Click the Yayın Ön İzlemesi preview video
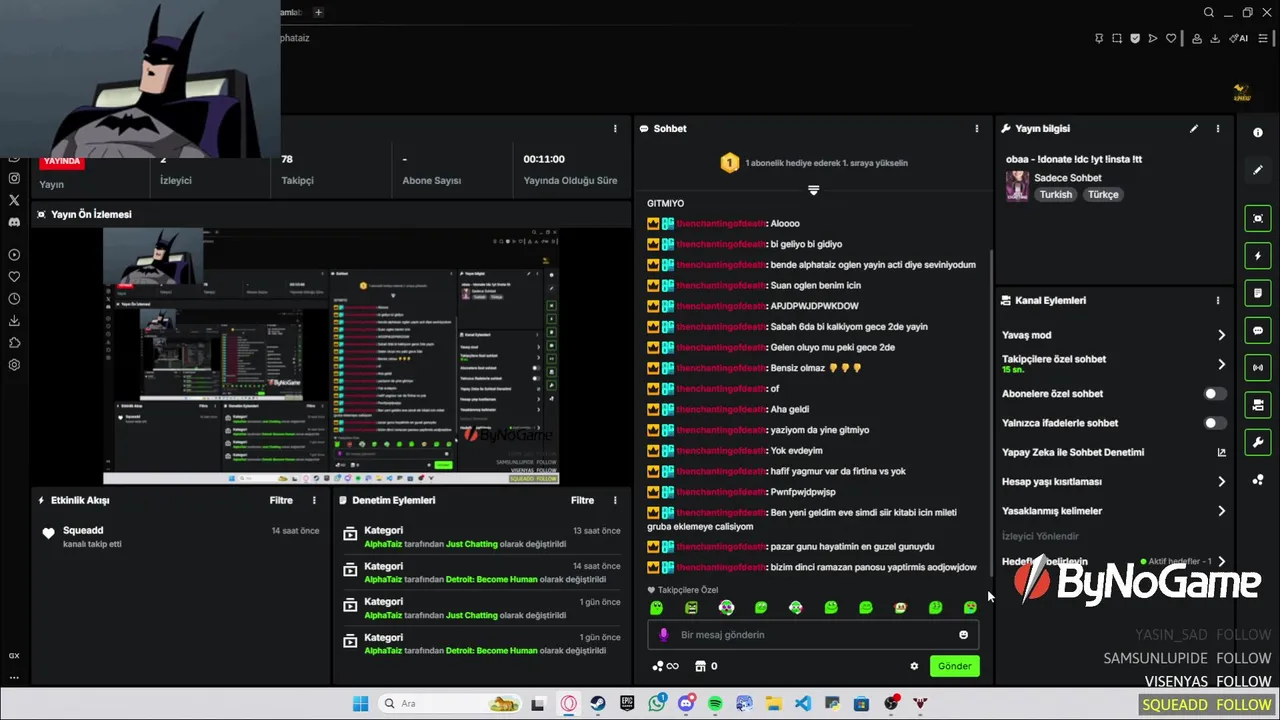The width and height of the screenshot is (1280, 720). 331,356
